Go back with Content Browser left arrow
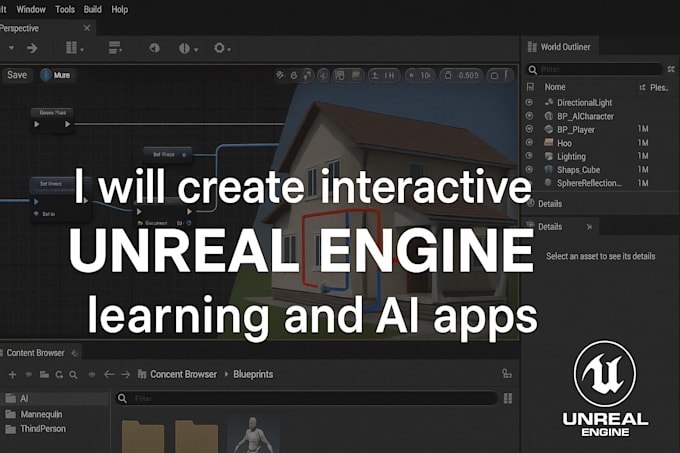680x453 pixels. (109, 374)
